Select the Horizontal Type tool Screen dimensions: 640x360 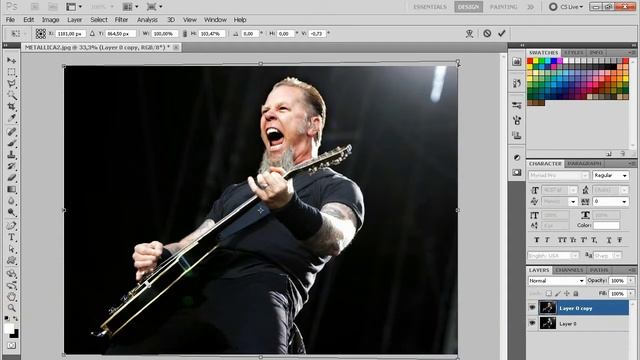point(11,237)
